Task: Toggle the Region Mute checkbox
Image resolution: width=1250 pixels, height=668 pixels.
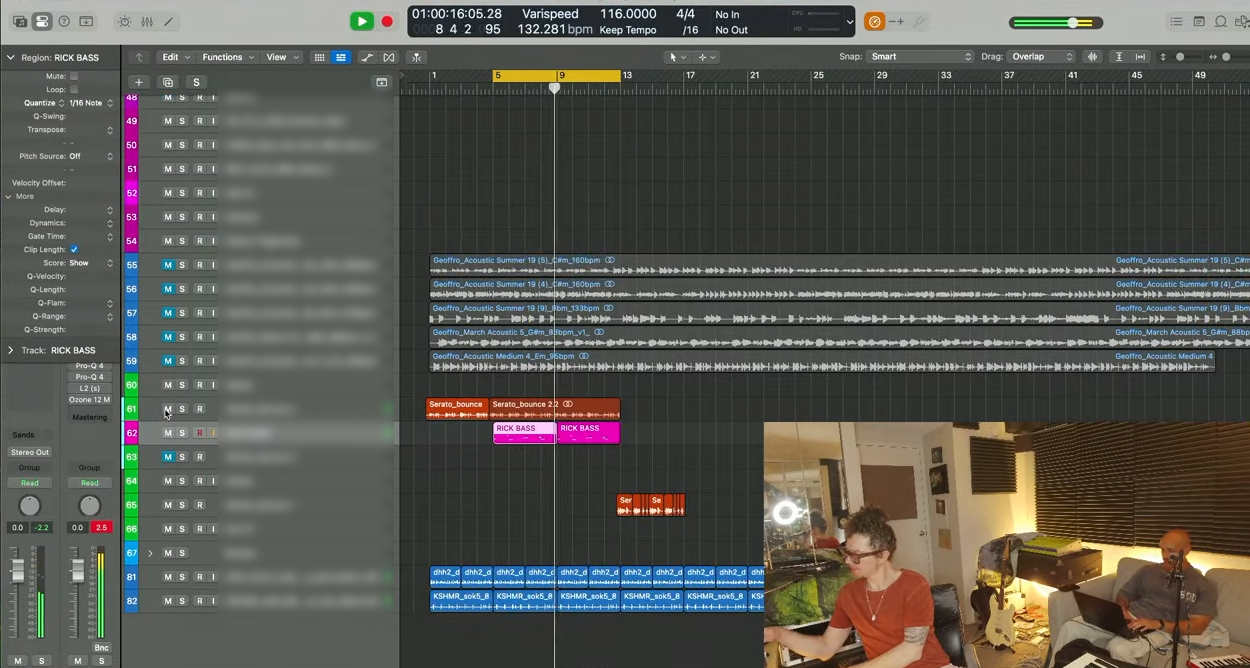Action: click(74, 76)
